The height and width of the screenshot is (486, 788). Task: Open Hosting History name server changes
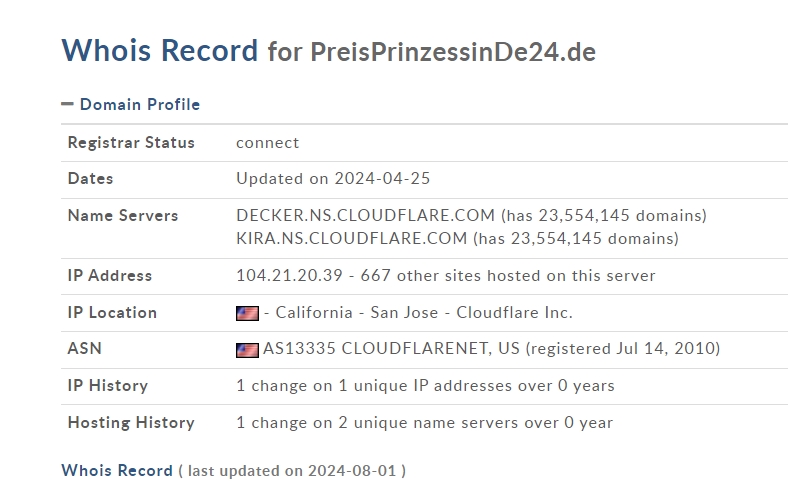[424, 422]
